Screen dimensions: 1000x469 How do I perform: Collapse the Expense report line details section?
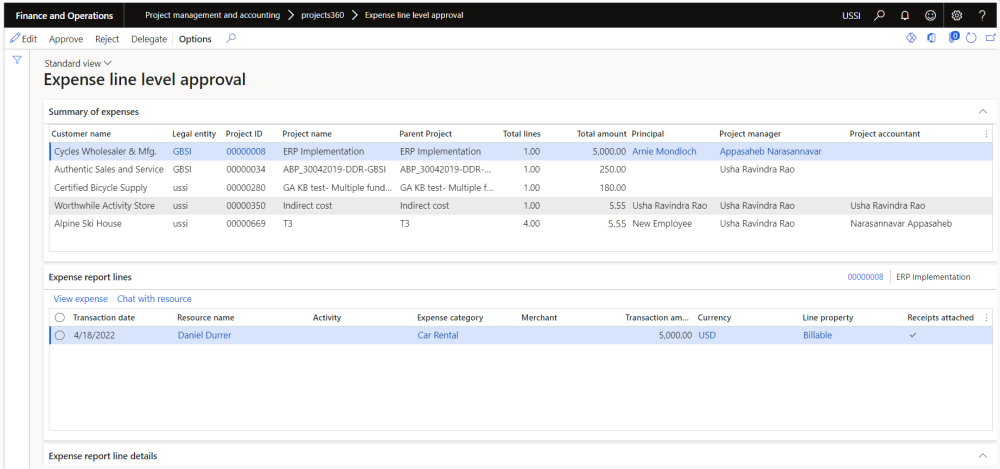tap(982, 456)
